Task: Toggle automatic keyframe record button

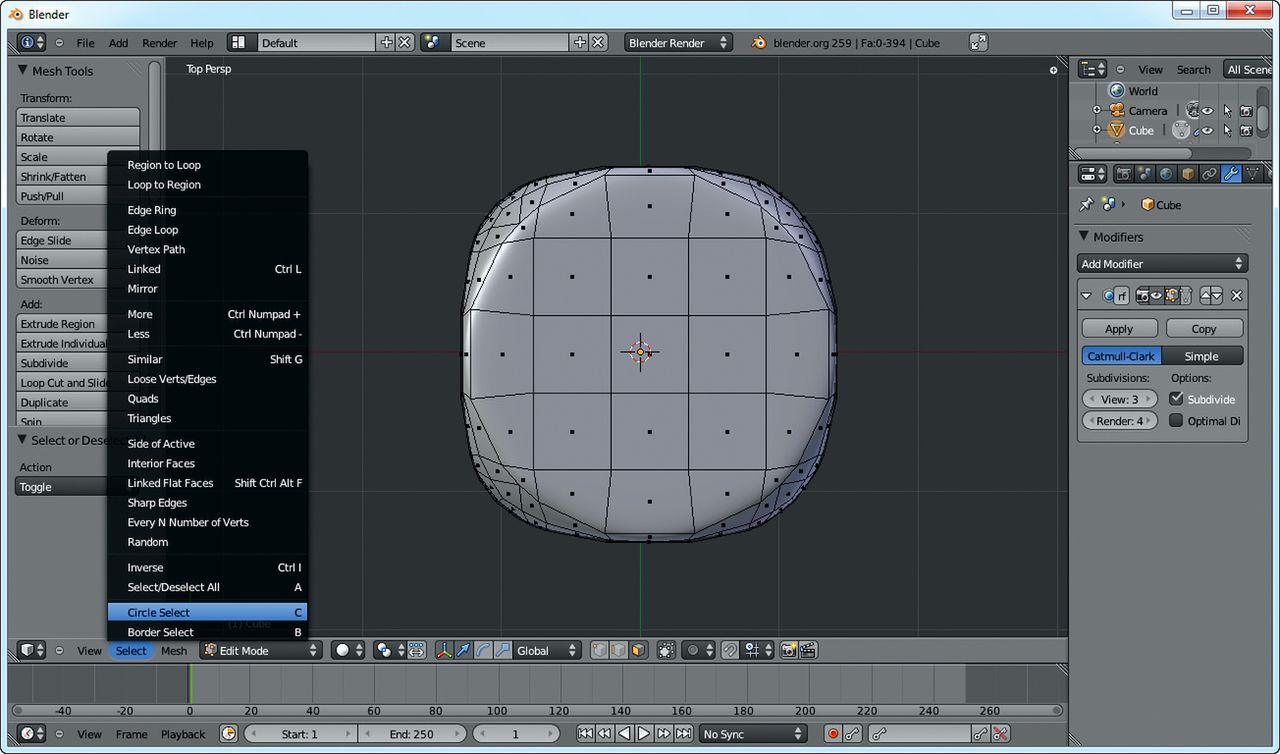Action: pos(834,734)
